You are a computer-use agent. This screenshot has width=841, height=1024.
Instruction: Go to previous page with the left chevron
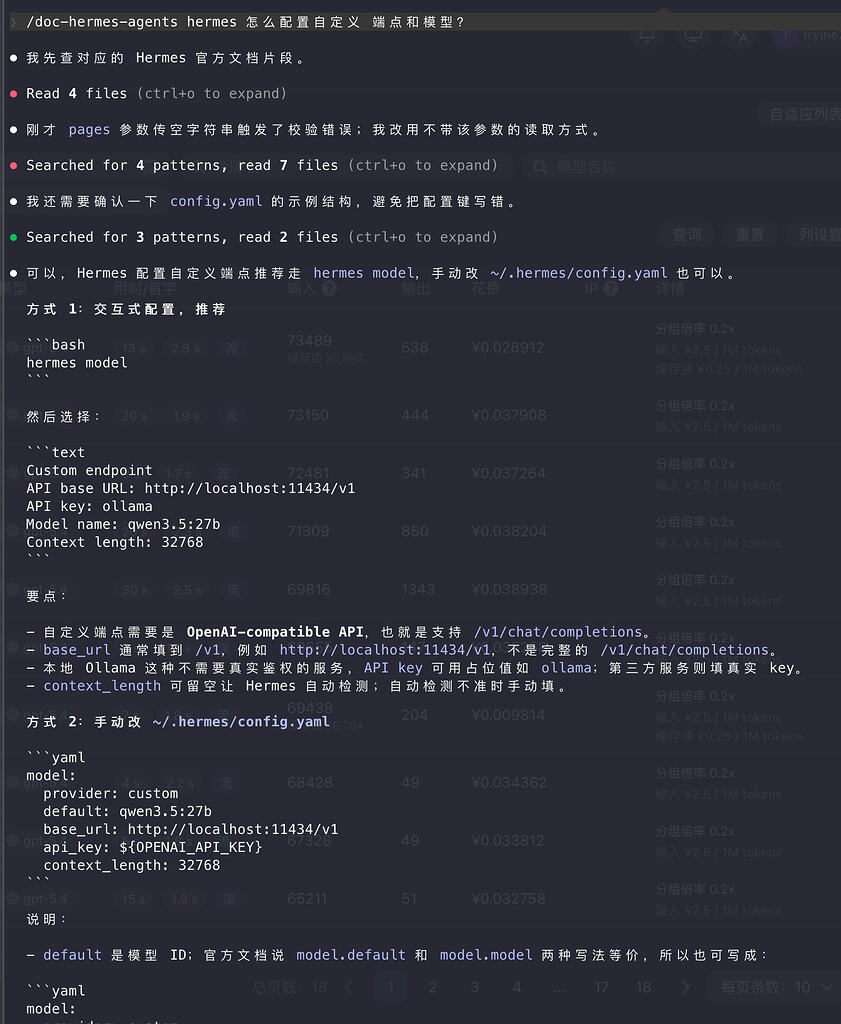point(348,987)
